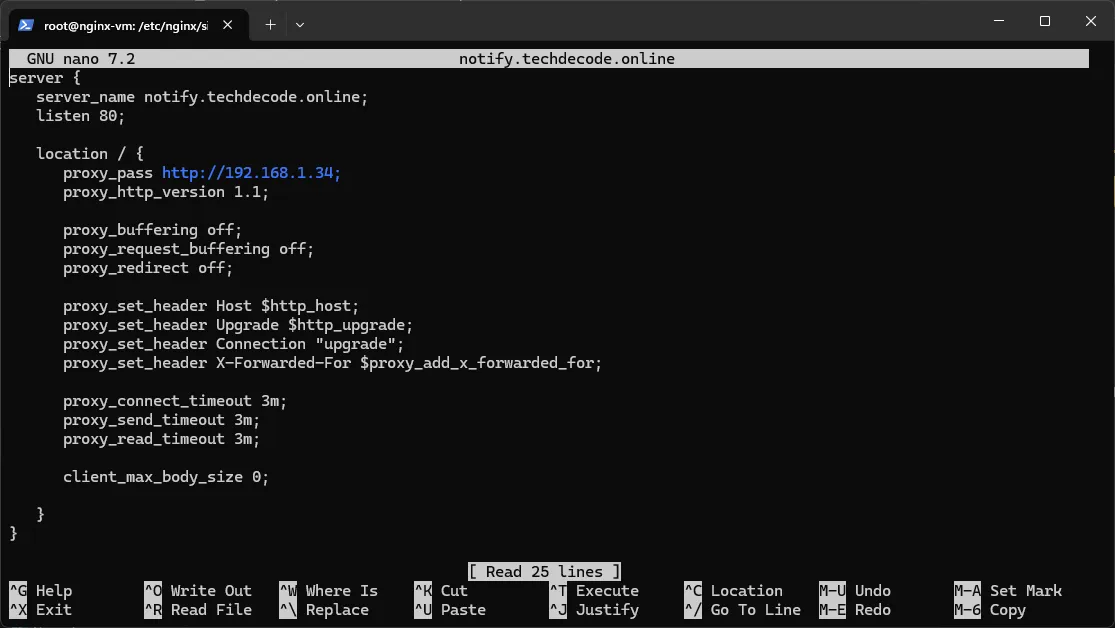Click the ^J Justify shortcut
Viewport: 1115px width, 628px height.
(x=594, y=610)
